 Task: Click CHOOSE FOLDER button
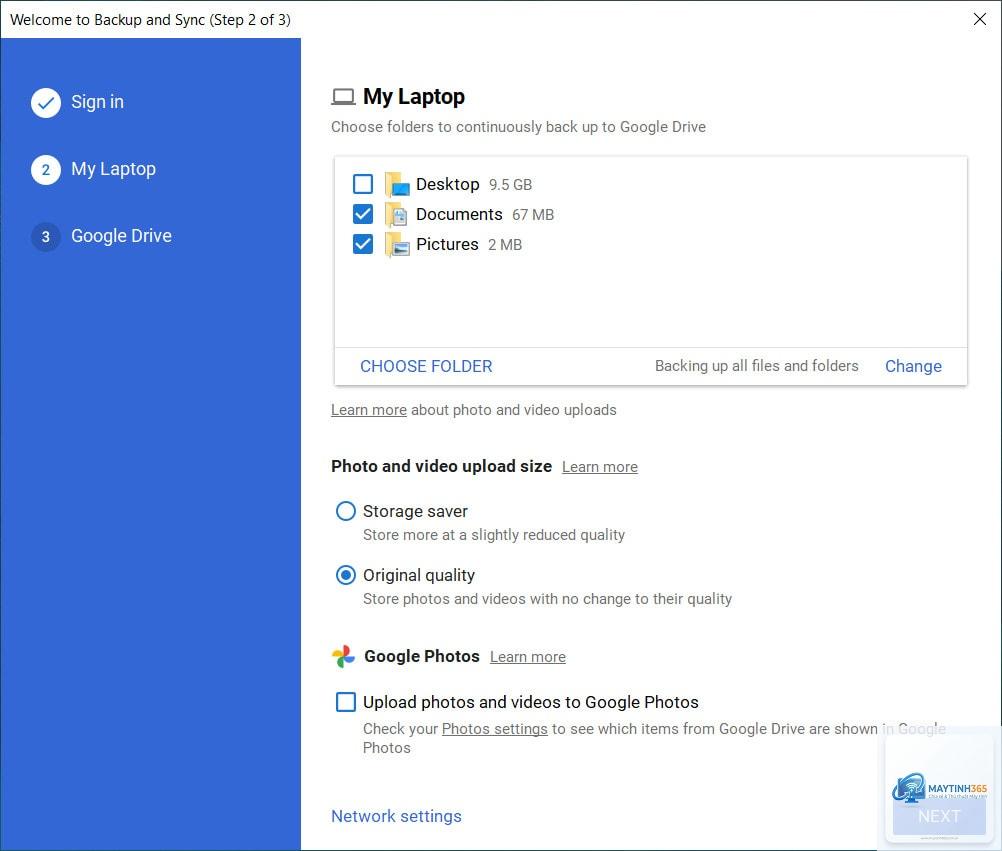click(x=426, y=366)
